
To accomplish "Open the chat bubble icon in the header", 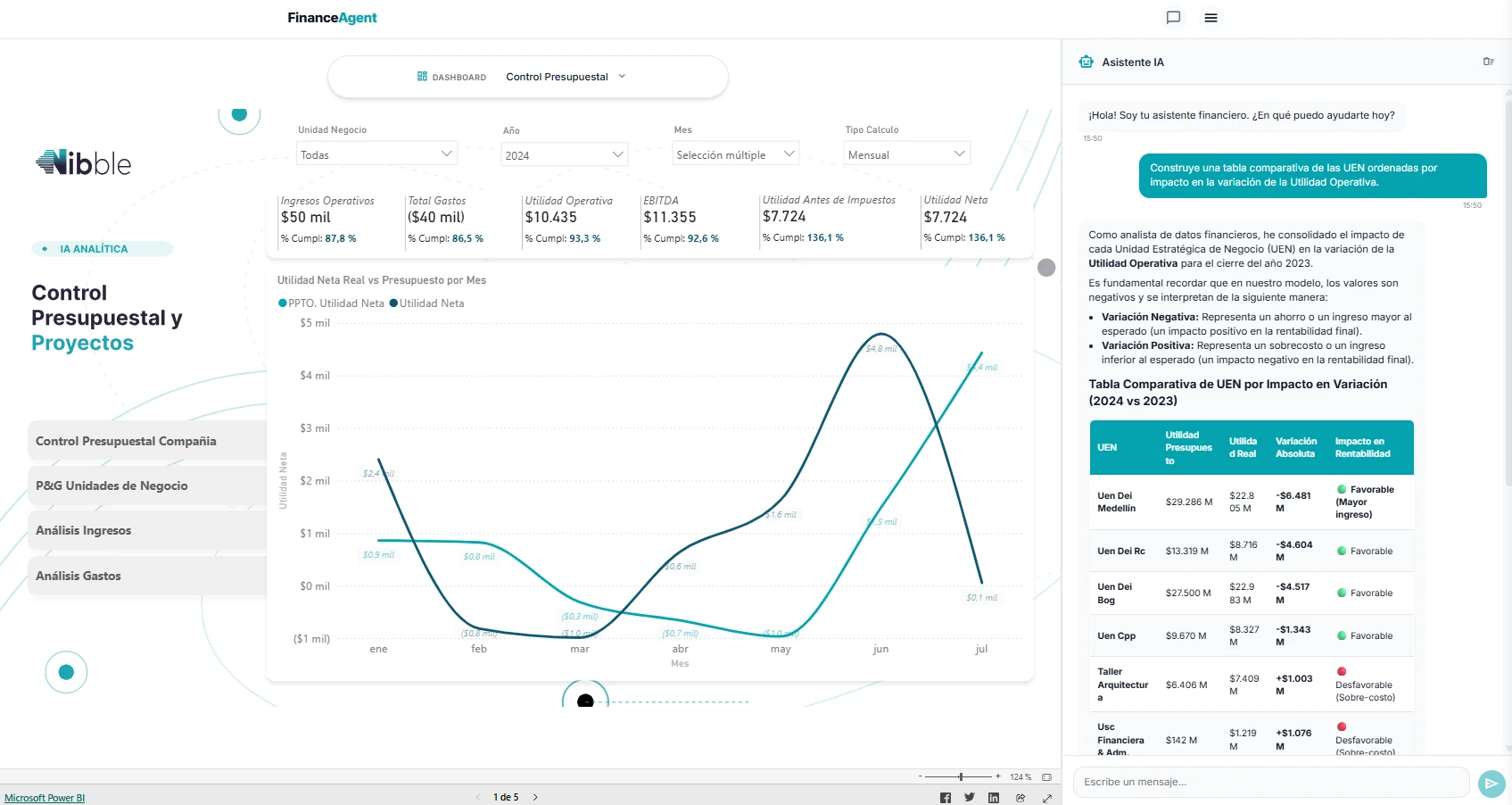I will click(x=1173, y=17).
